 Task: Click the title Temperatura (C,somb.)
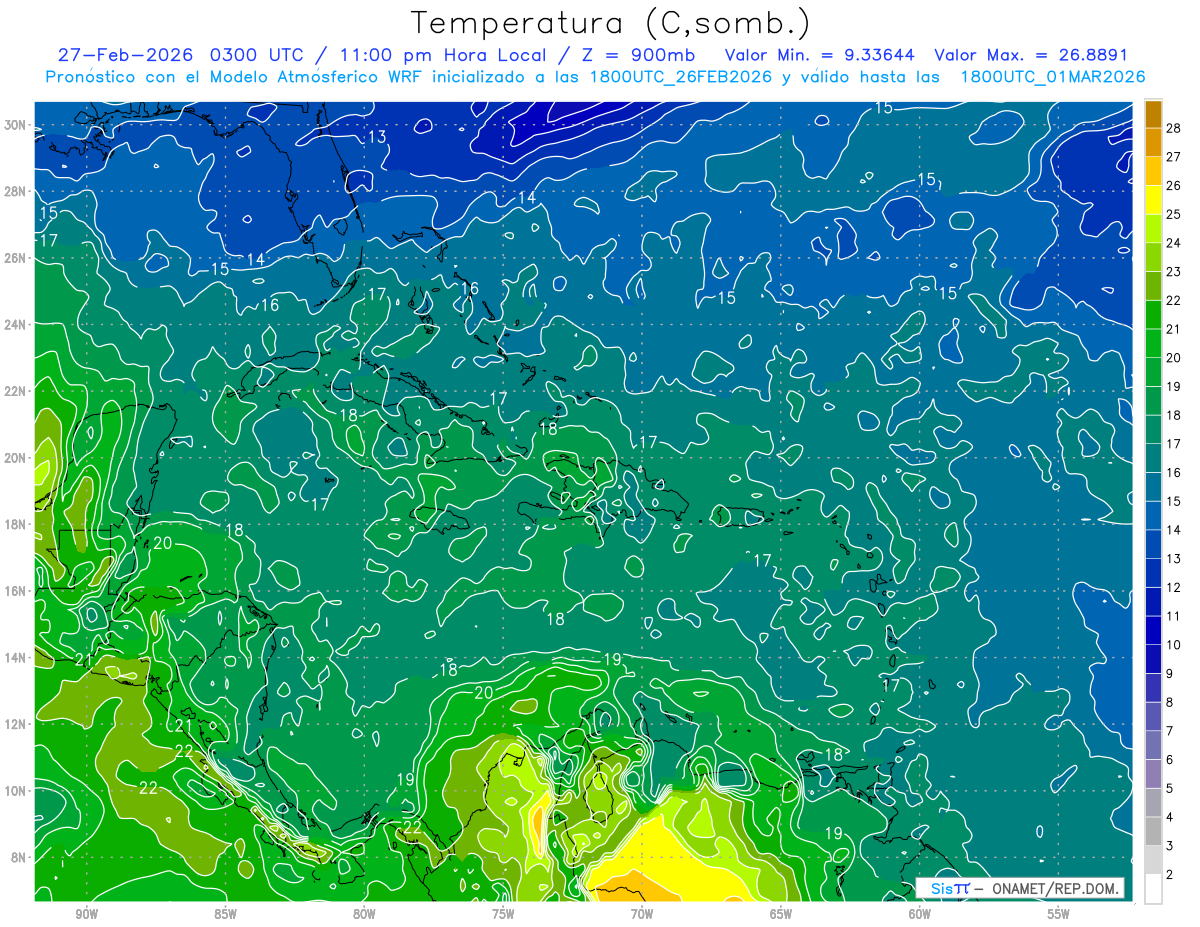[611, 22]
